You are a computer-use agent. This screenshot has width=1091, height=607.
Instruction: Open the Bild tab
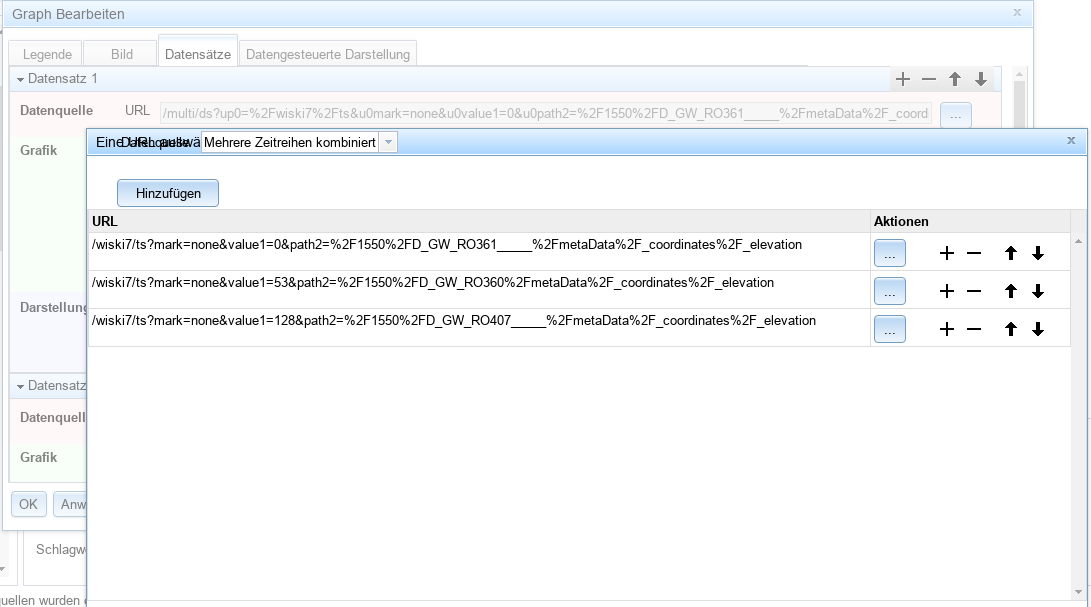pos(121,55)
